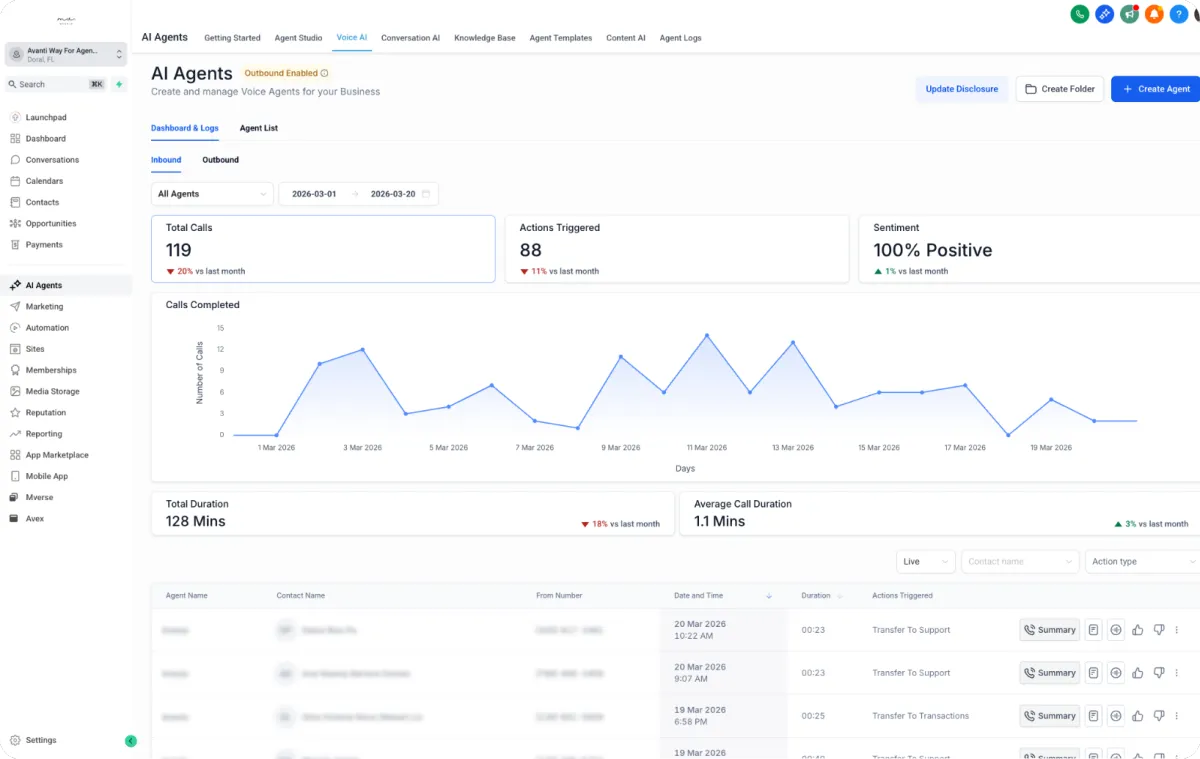Click the end date 2026-03-20 field
The height and width of the screenshot is (759, 1200).
393,194
